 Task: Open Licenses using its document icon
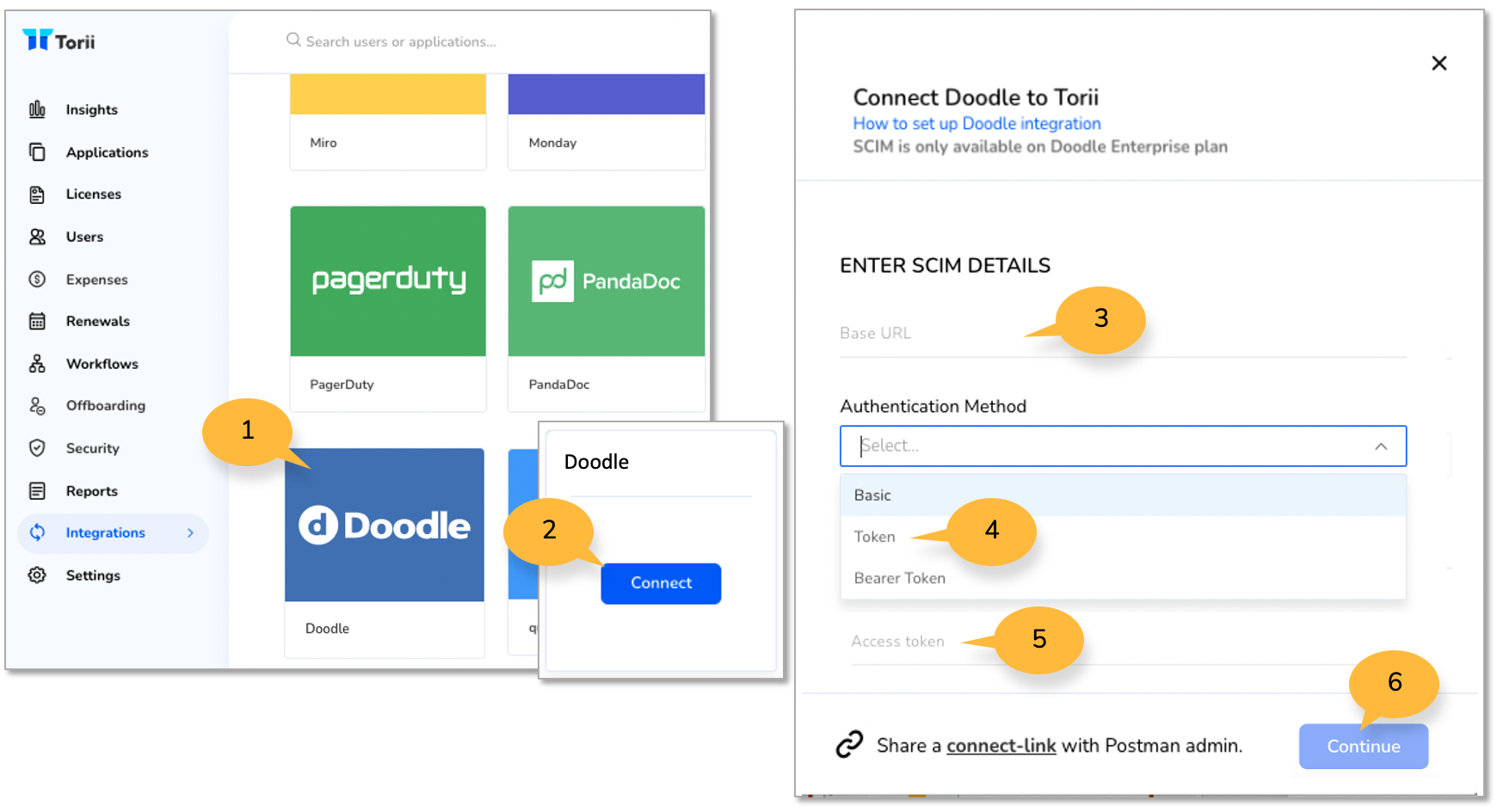coord(37,194)
